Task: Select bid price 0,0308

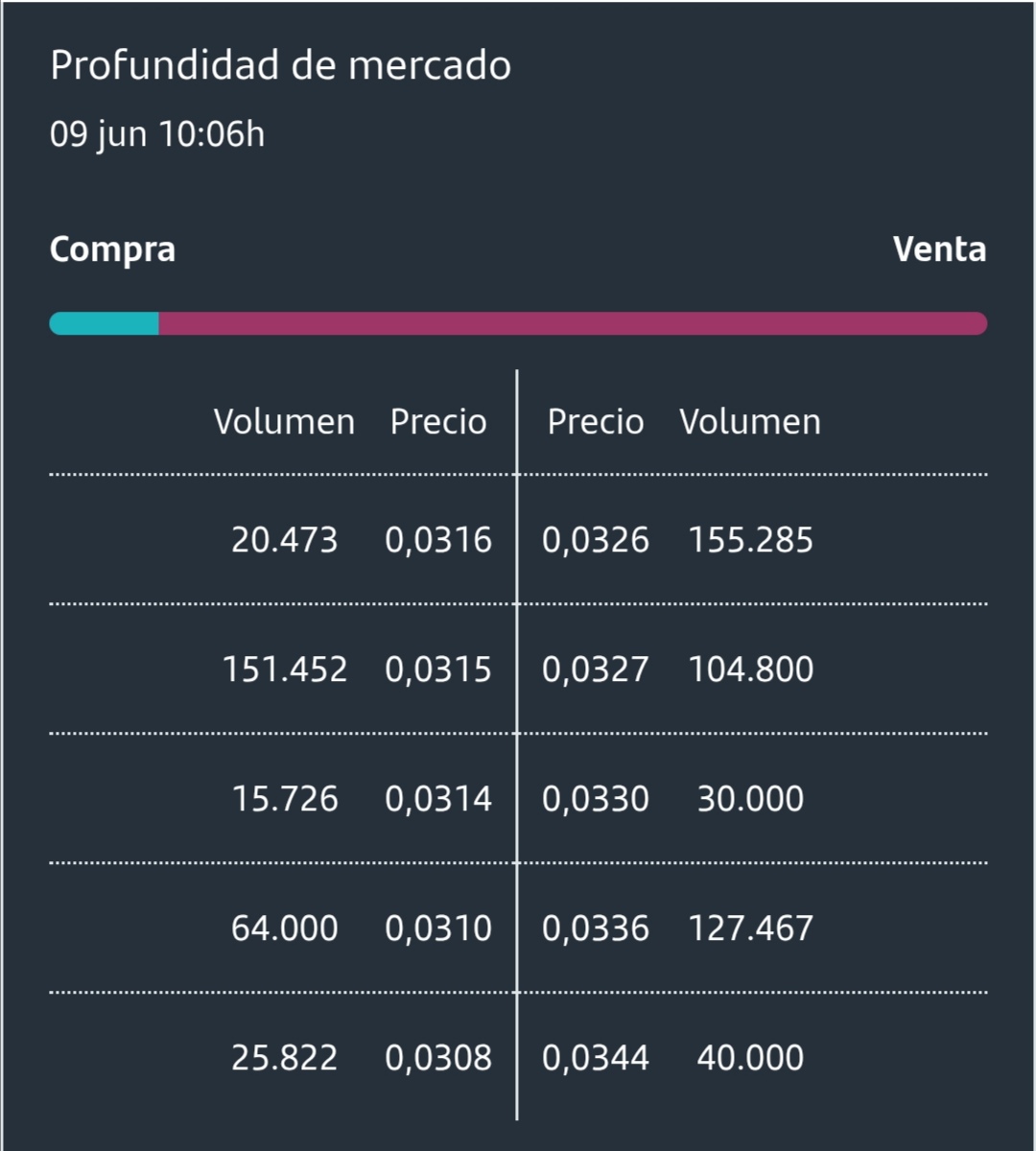Action: pos(438,1058)
